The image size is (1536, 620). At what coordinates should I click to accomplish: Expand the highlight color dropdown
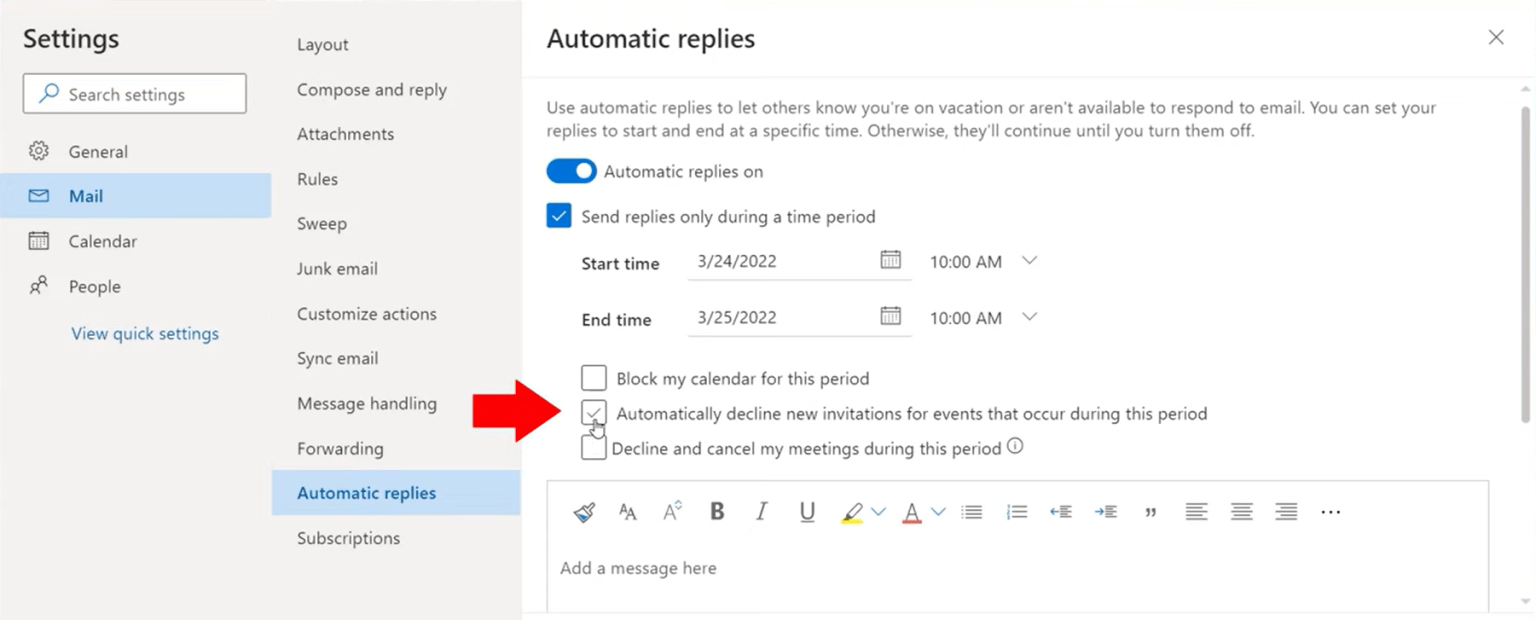point(877,511)
